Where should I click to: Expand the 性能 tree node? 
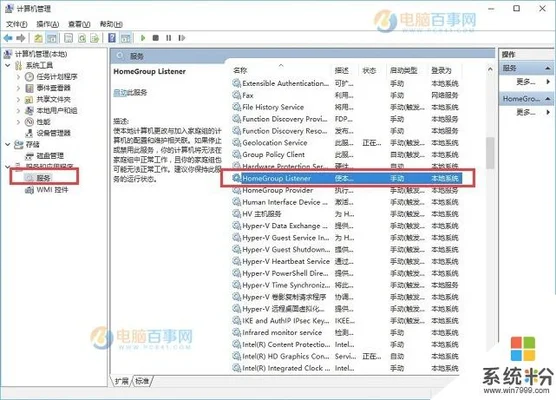18,122
